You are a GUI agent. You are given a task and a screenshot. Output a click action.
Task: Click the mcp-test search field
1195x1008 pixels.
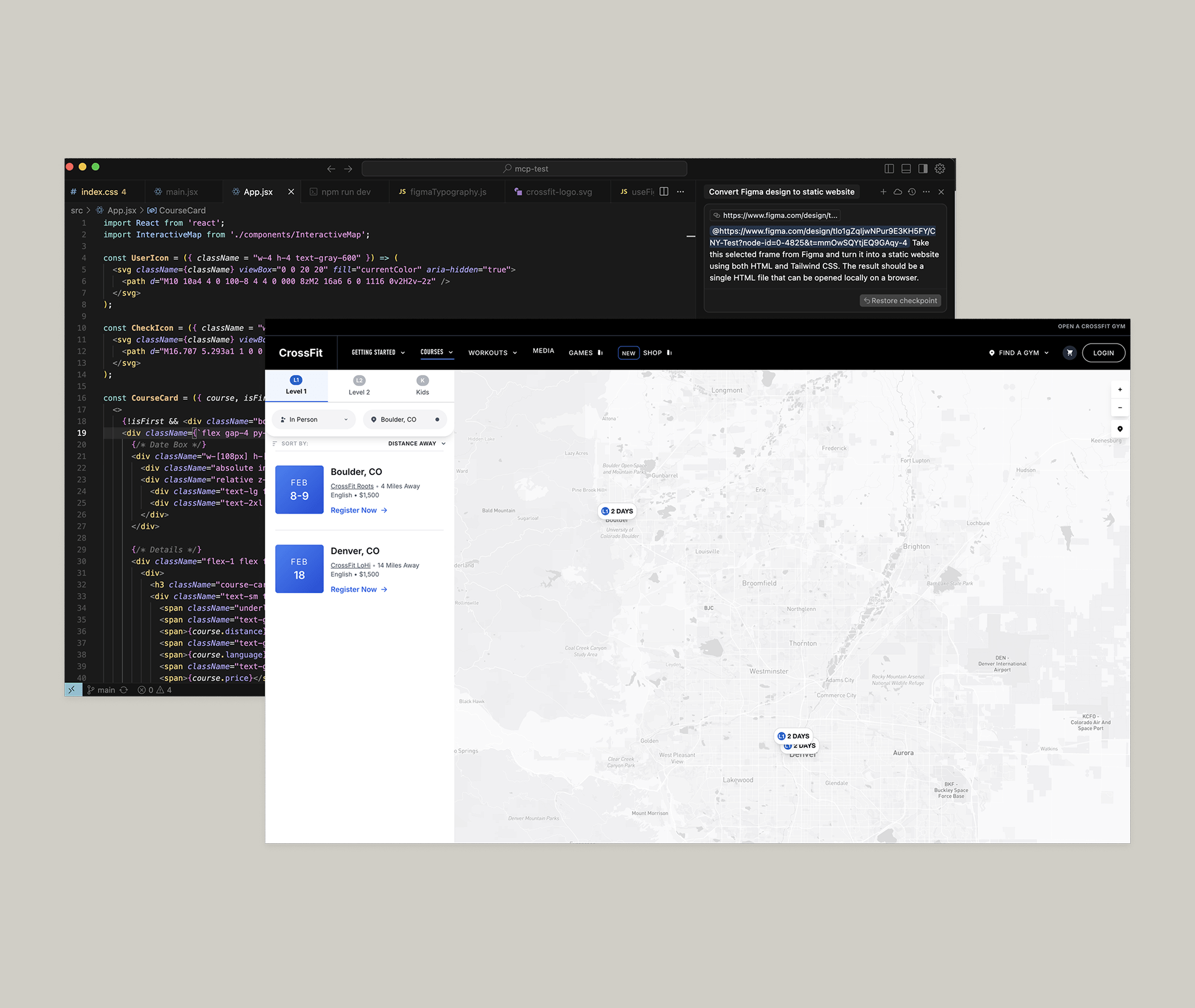tap(524, 168)
